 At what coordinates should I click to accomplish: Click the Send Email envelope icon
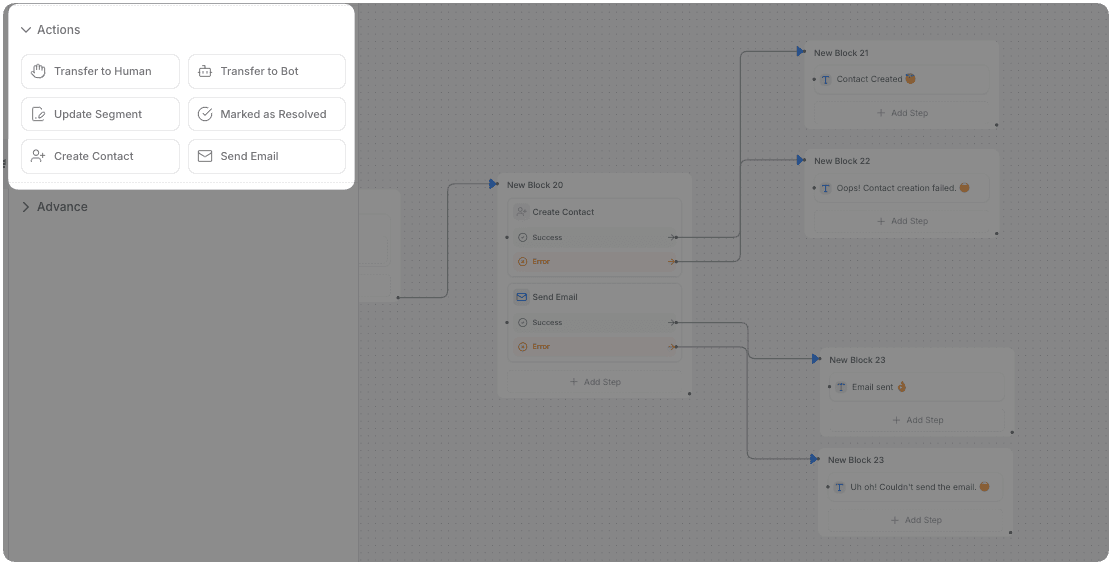205,157
